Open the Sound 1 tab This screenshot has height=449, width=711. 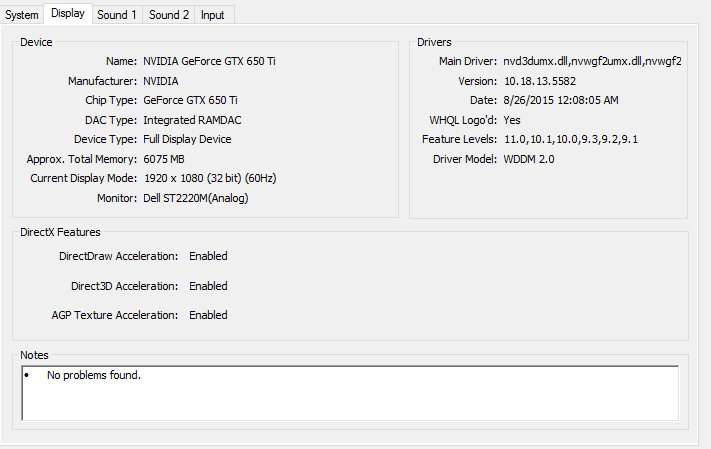pyautogui.click(x=116, y=15)
